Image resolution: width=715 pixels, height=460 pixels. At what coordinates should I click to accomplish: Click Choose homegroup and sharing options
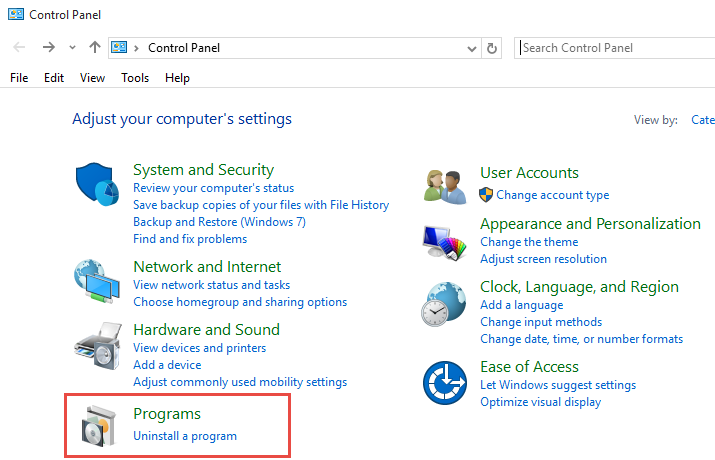click(240, 302)
